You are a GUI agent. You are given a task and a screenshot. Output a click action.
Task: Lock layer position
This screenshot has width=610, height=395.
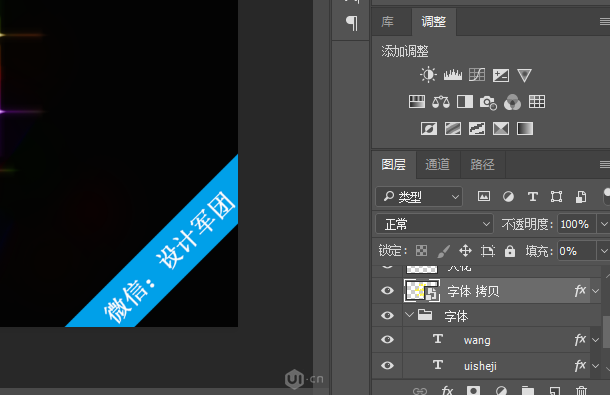pyautogui.click(x=465, y=251)
